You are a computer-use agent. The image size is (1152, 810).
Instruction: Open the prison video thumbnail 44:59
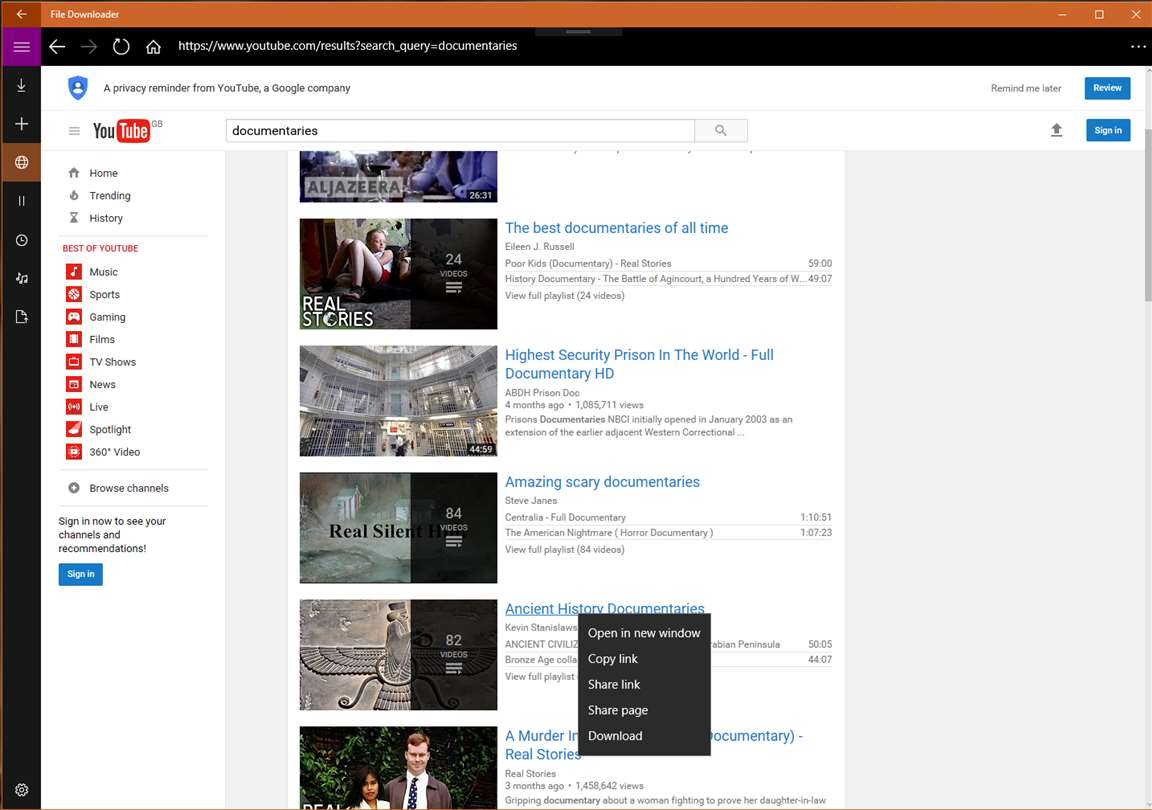click(x=398, y=401)
